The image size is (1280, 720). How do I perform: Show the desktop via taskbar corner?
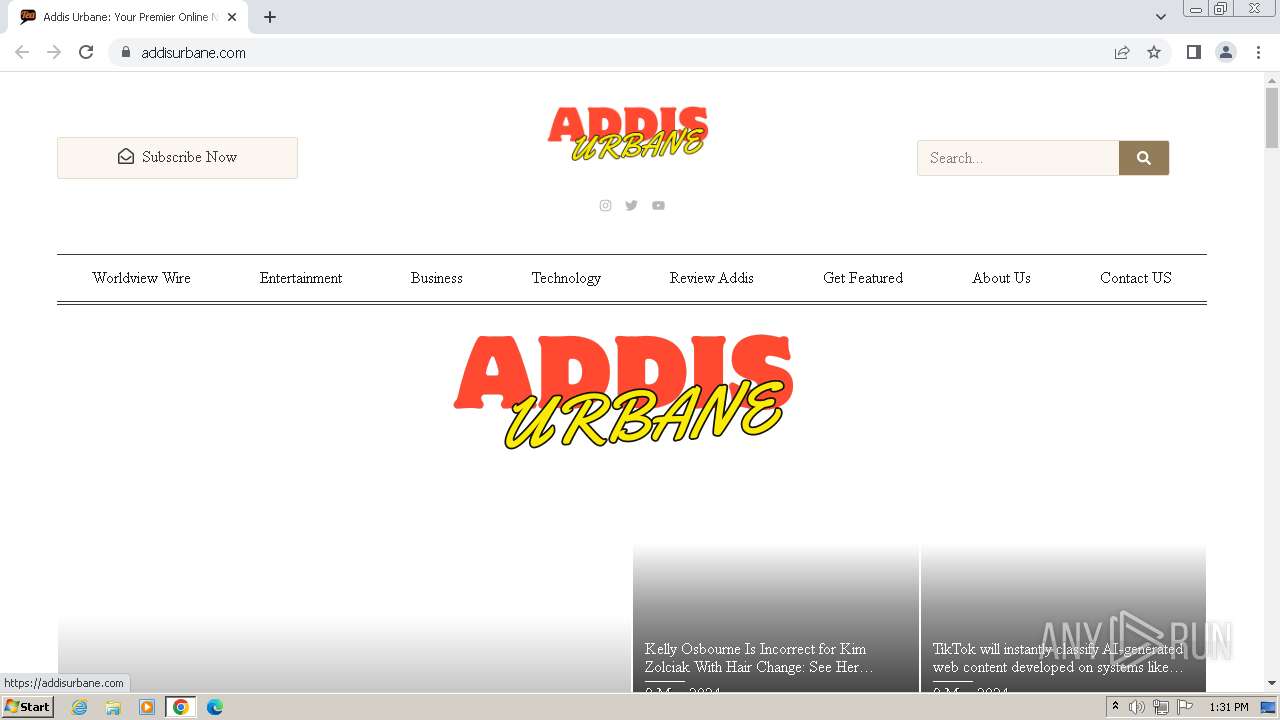(x=1269, y=707)
